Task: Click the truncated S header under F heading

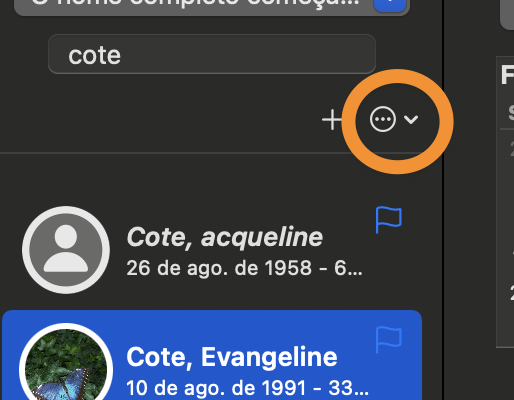Action: [x=511, y=112]
